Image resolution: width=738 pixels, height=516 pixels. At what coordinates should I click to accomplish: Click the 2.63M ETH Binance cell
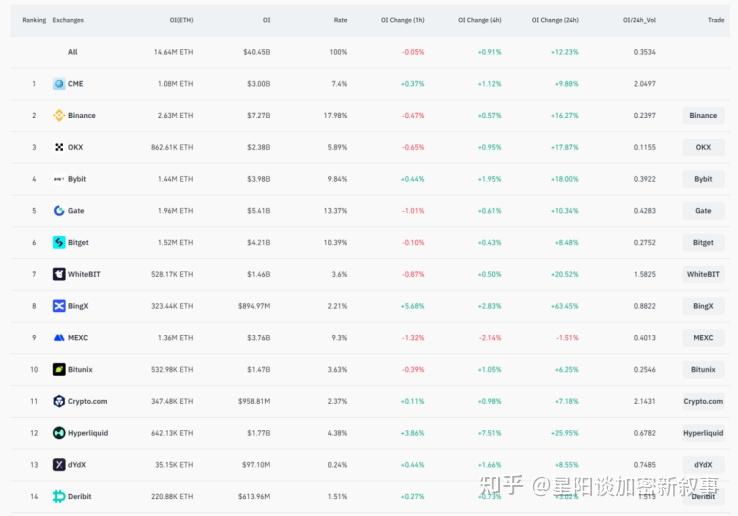coord(175,115)
